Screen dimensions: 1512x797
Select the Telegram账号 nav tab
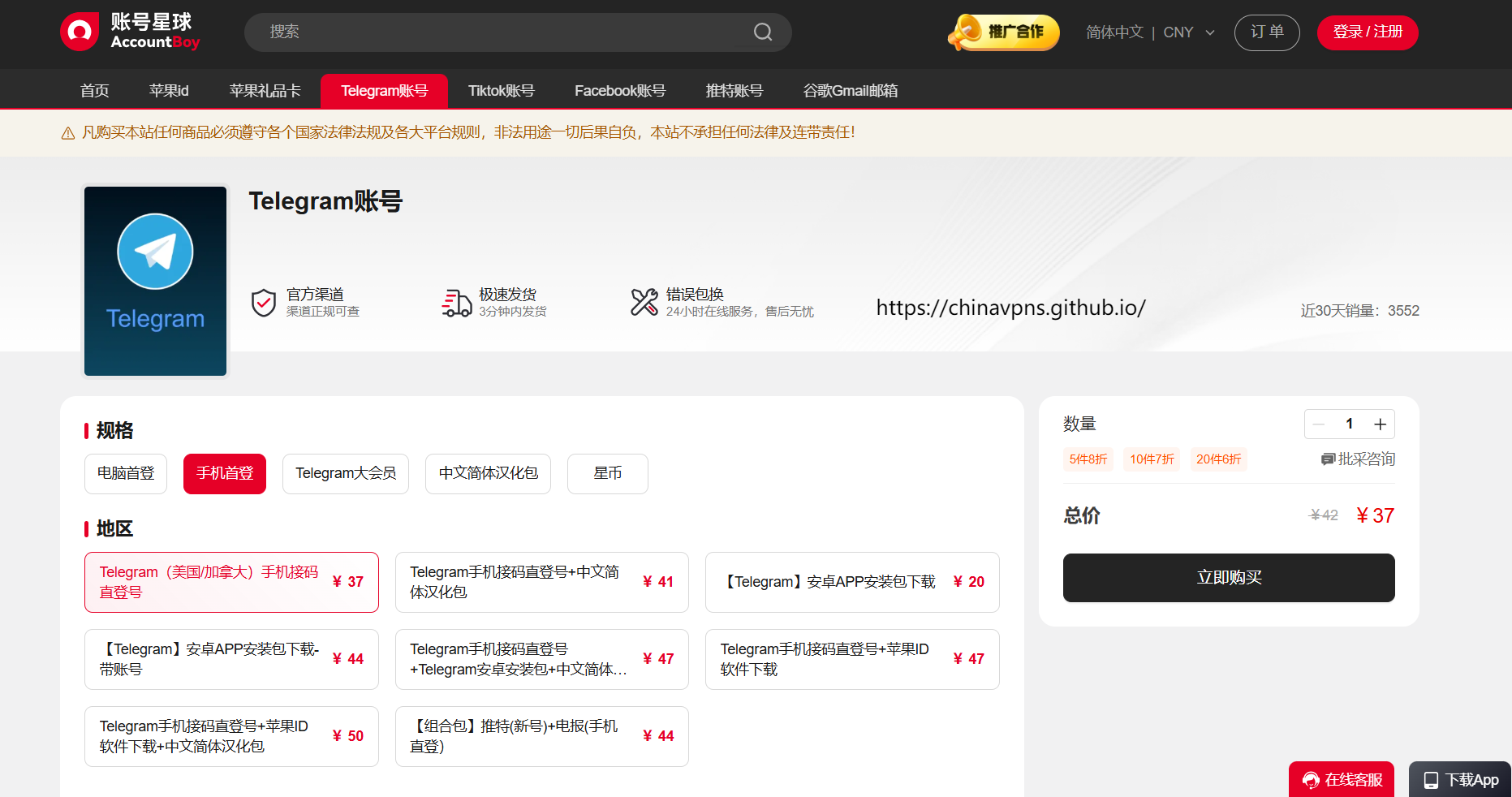click(384, 91)
